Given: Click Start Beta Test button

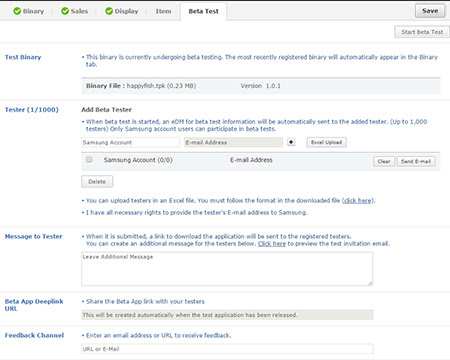Looking at the screenshot, I should point(422,32).
